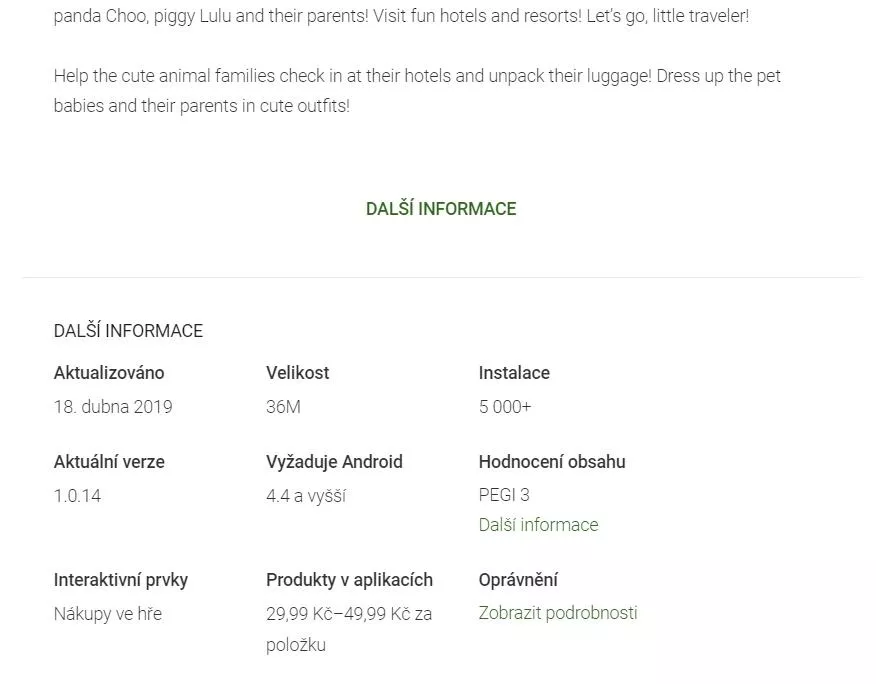Viewport: 876px width, 684px height.
Task: Select the 36M size value
Action: click(283, 406)
